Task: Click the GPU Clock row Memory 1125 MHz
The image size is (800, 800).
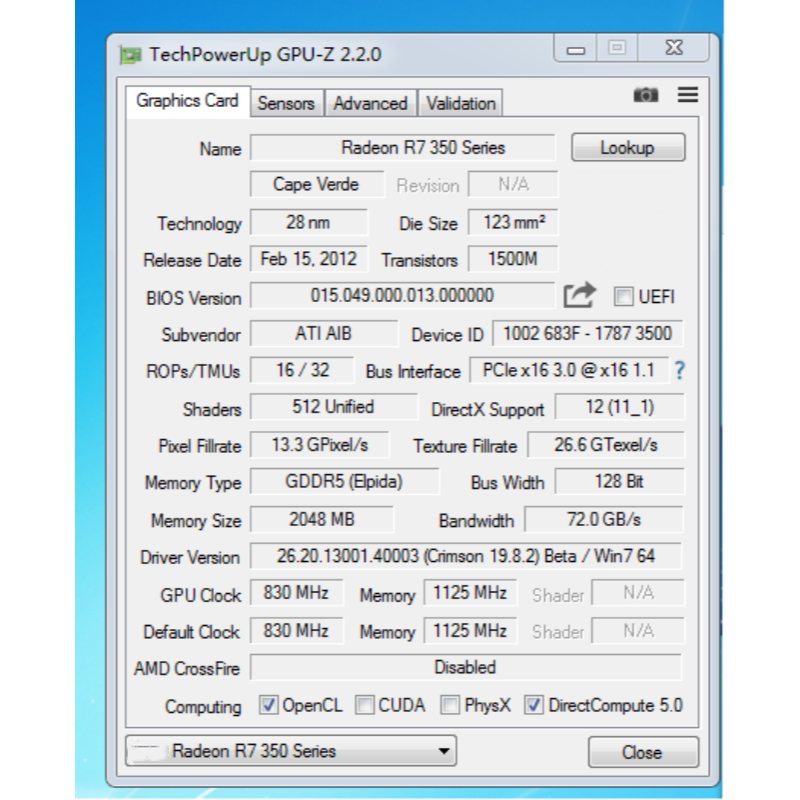Action: (470, 593)
